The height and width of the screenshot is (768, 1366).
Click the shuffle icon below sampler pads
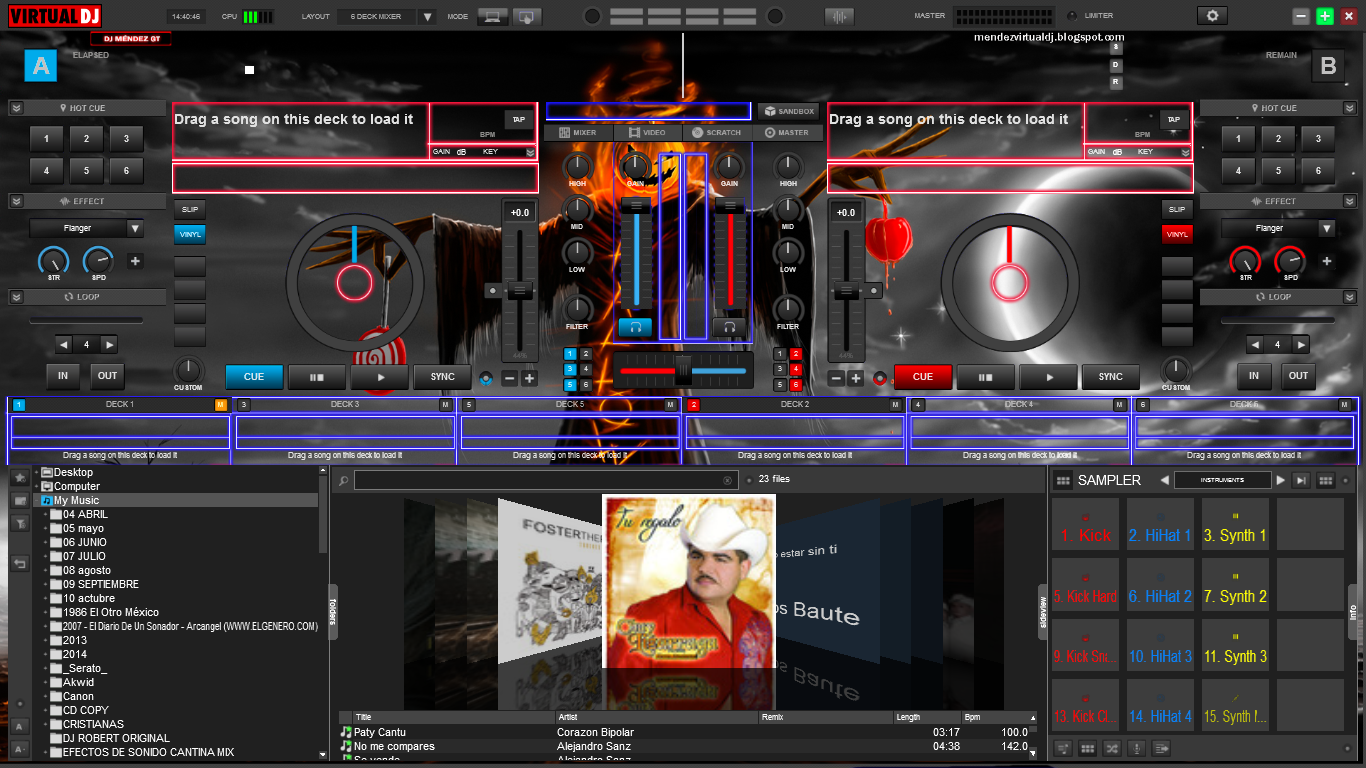click(1112, 748)
